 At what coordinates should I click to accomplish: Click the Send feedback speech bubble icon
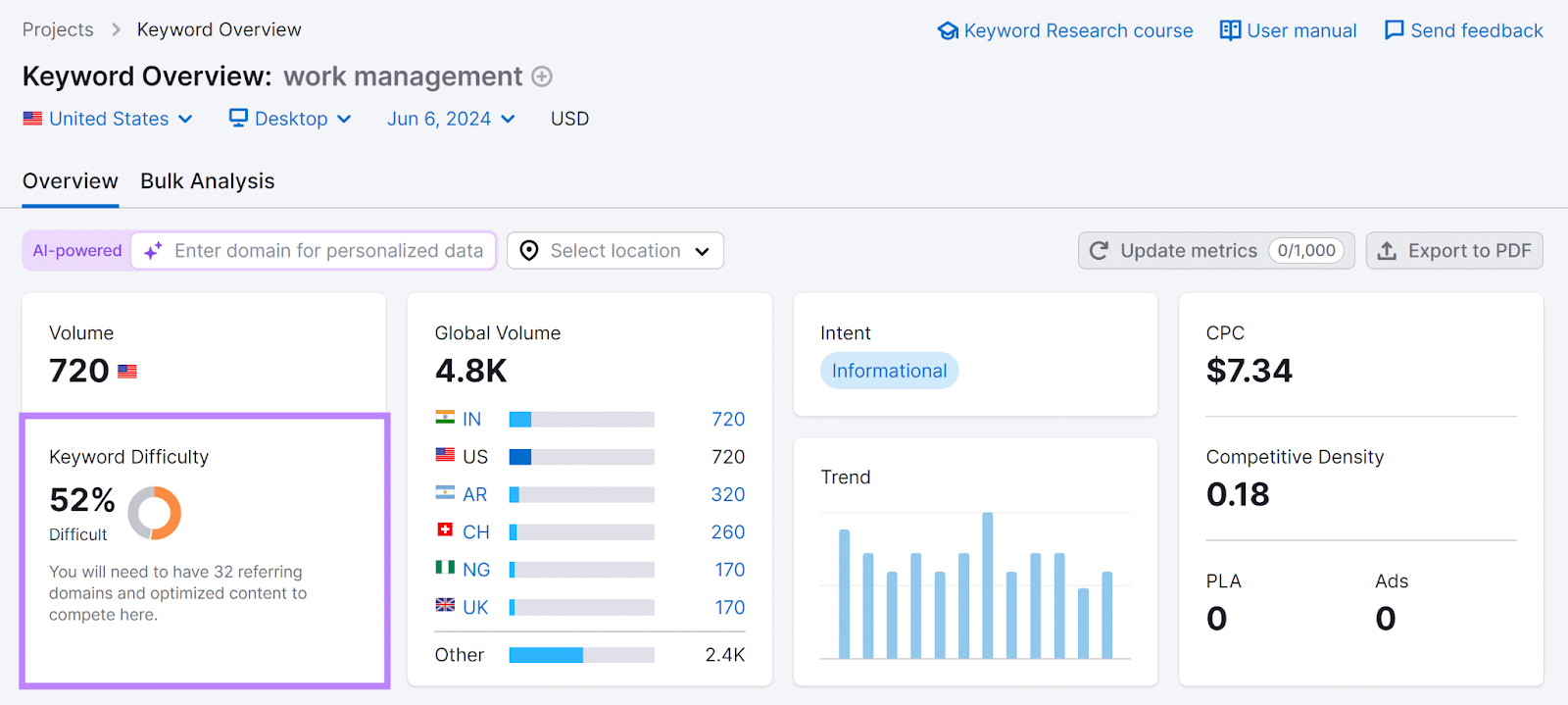click(x=1394, y=30)
